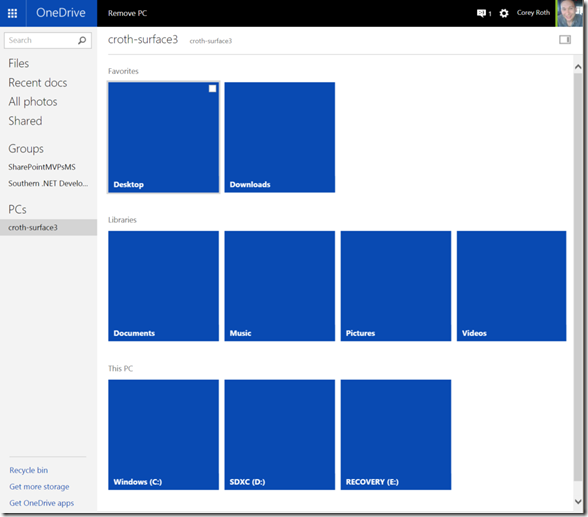This screenshot has width=588, height=517.
Task: Open the Downloads folder tile
Action: click(280, 137)
